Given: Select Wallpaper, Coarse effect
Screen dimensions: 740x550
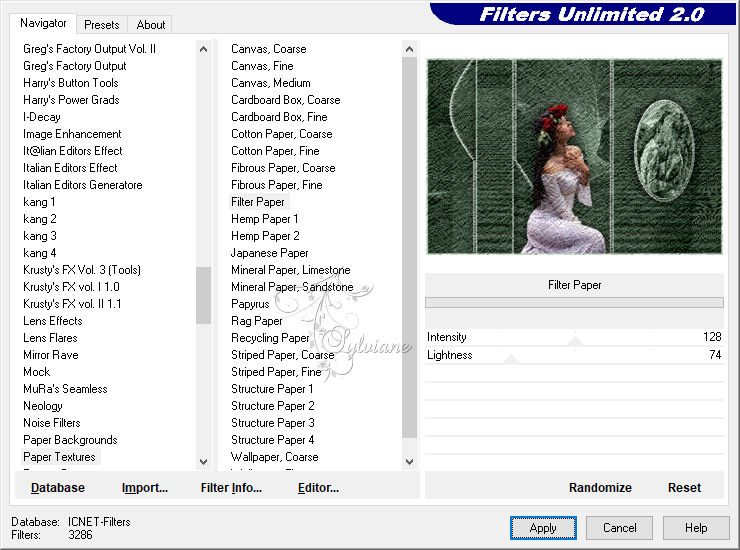Looking at the screenshot, I should tap(274, 457).
